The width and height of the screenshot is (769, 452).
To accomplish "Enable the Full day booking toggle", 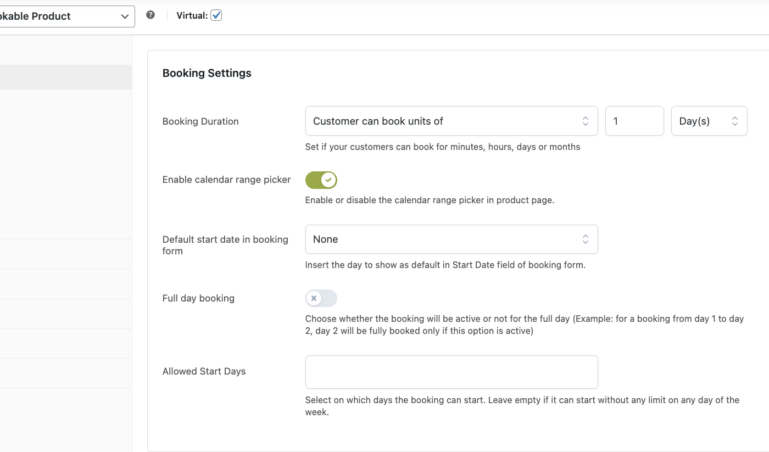I will point(321,298).
